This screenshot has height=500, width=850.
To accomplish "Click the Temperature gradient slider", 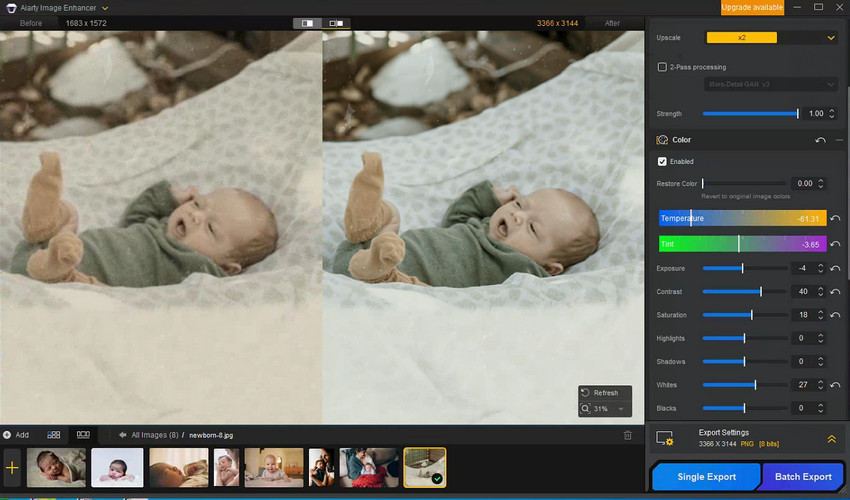I will 743,218.
